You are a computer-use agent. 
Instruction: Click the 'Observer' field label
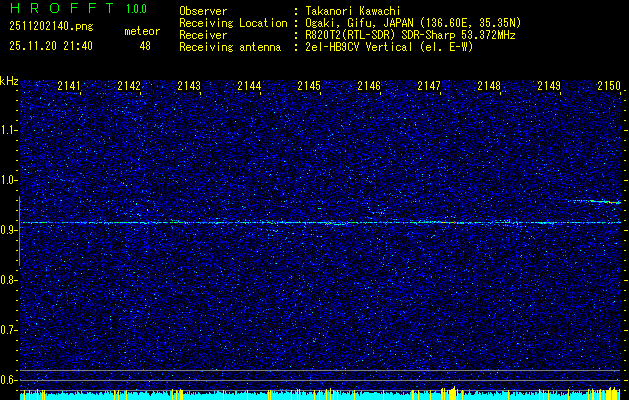tap(203, 11)
